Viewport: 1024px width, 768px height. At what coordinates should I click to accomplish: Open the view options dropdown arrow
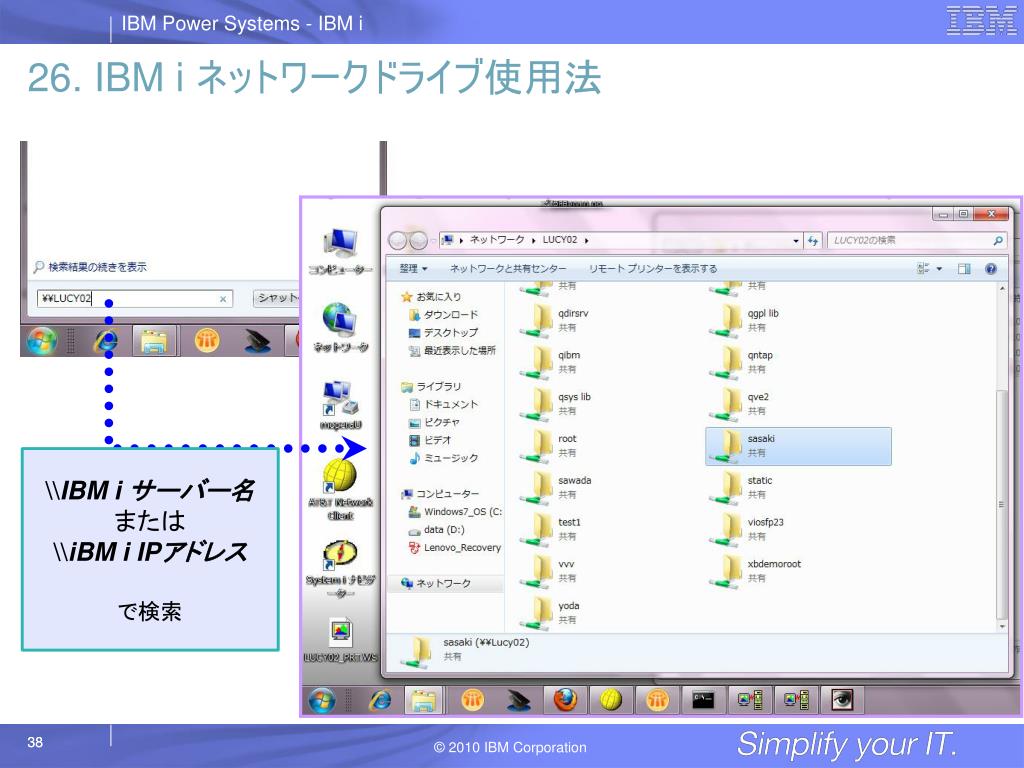[x=939, y=268]
